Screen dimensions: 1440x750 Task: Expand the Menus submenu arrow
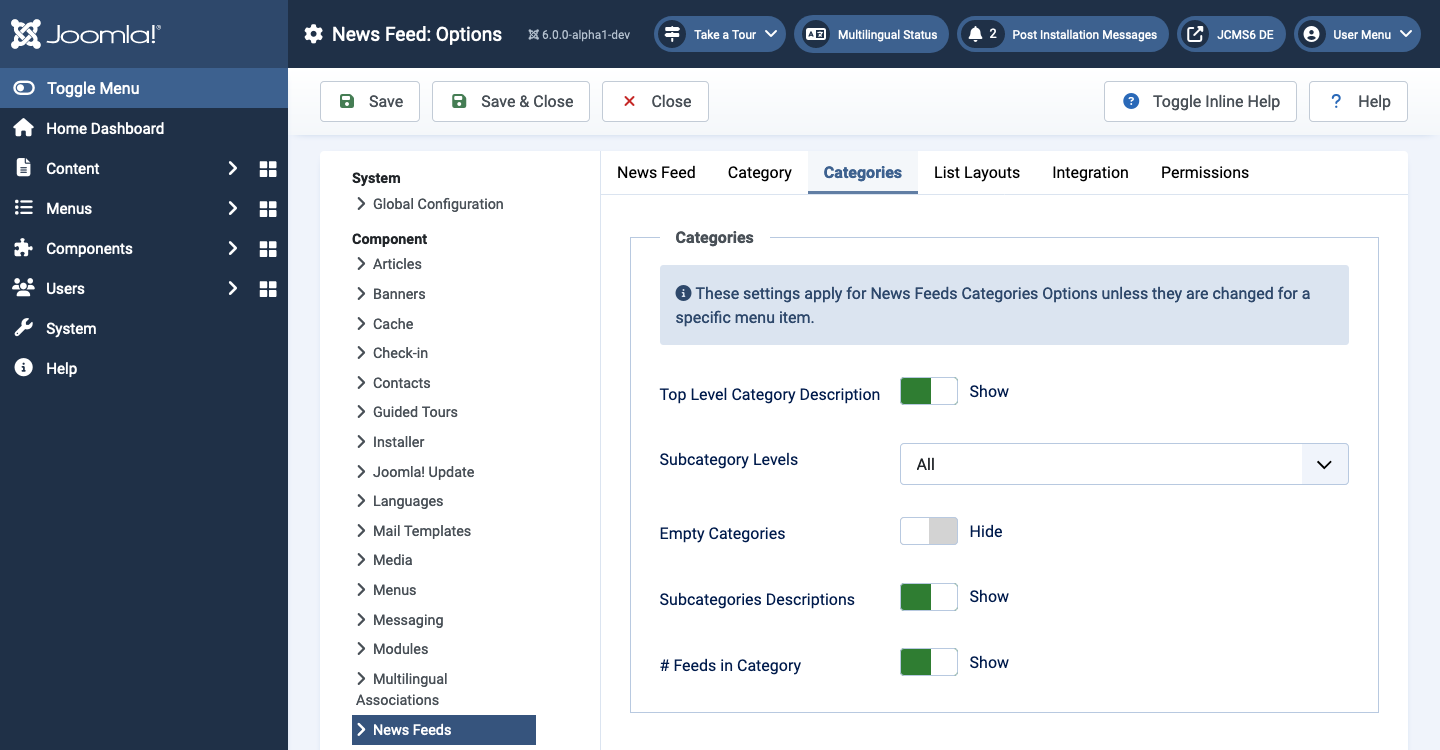point(232,208)
